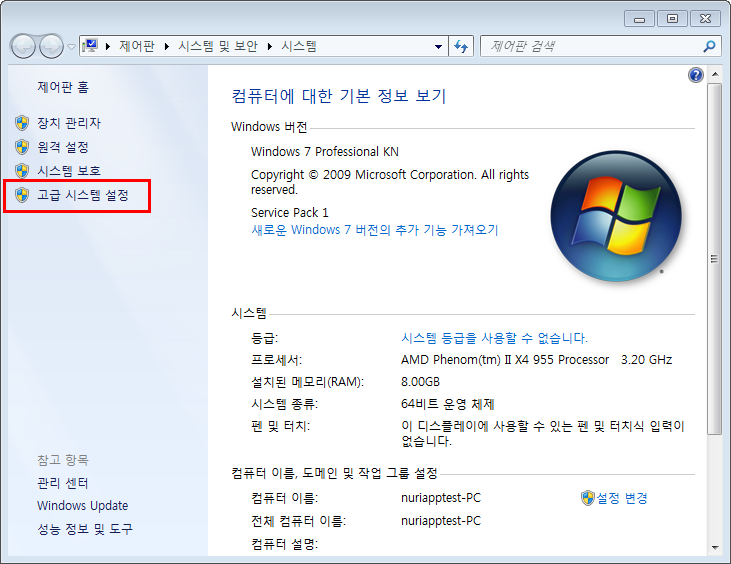Open help via blue question mark icon
The image size is (731, 564).
pos(696,75)
